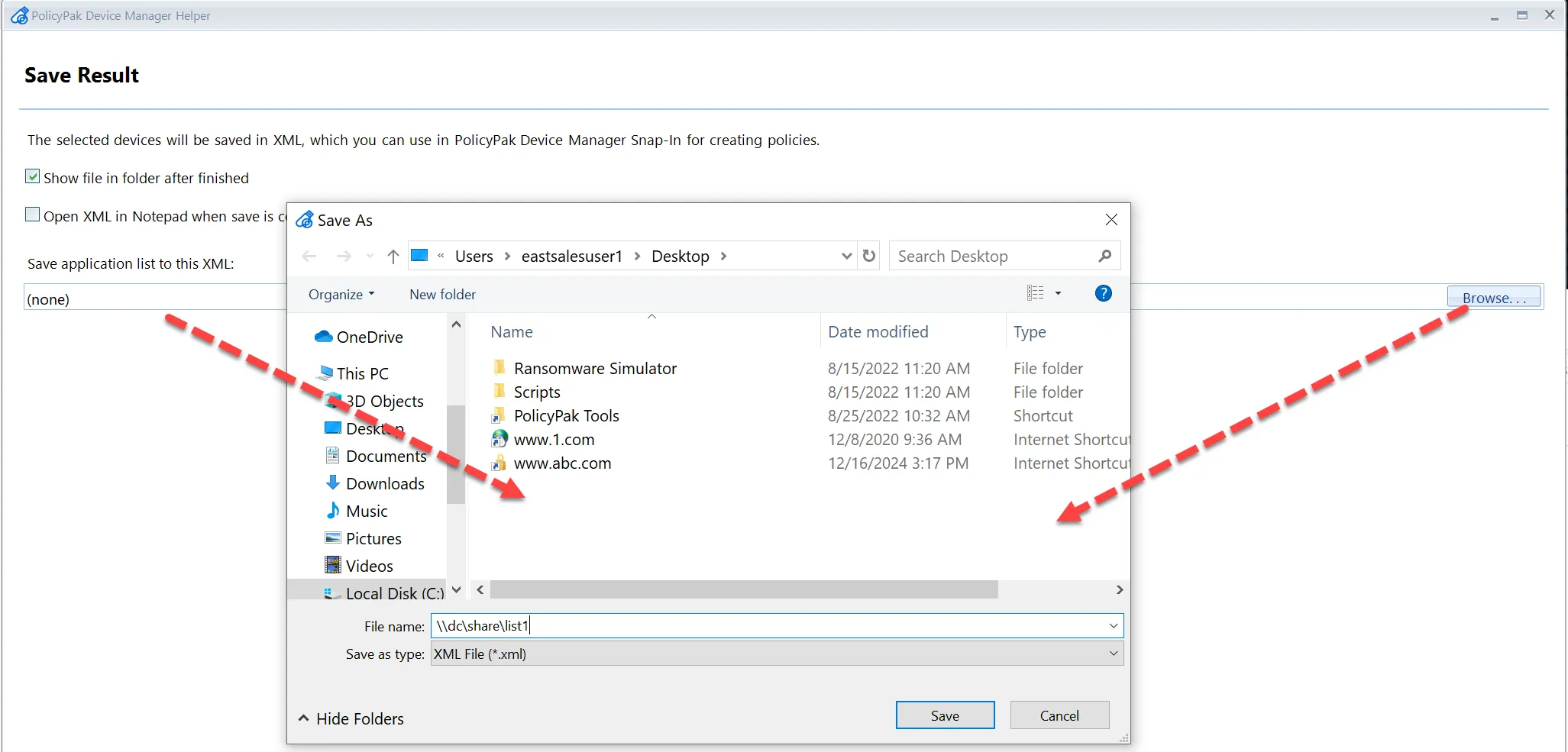This screenshot has width=1568, height=752.
Task: Collapse folders with Hide Folders
Action: pos(351,718)
